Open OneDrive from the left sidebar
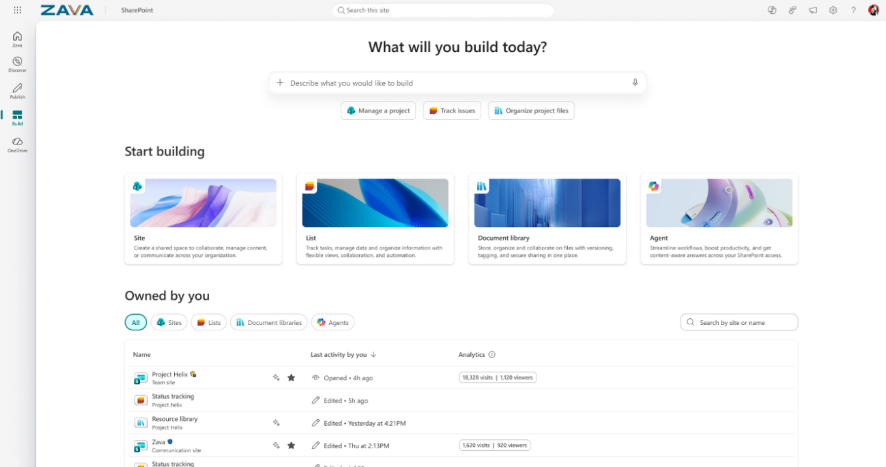This screenshot has height=467, width=886. (17, 145)
